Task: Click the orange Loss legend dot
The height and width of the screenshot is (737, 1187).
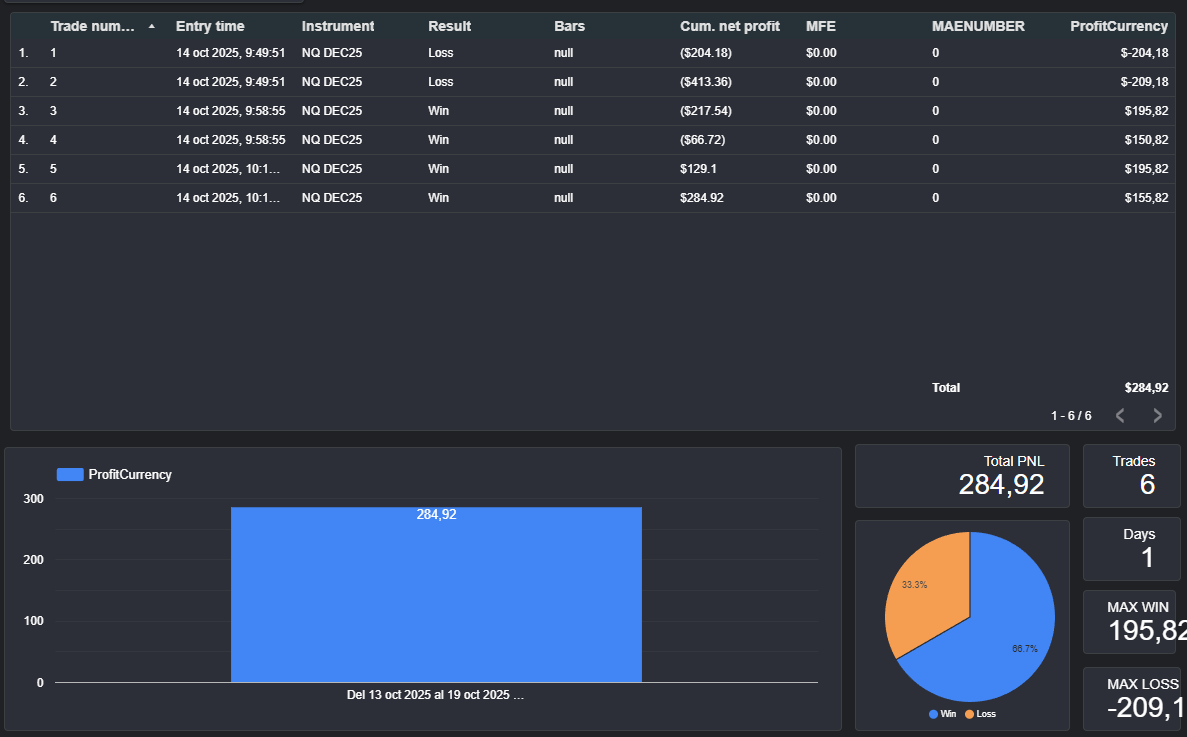Action: point(969,714)
